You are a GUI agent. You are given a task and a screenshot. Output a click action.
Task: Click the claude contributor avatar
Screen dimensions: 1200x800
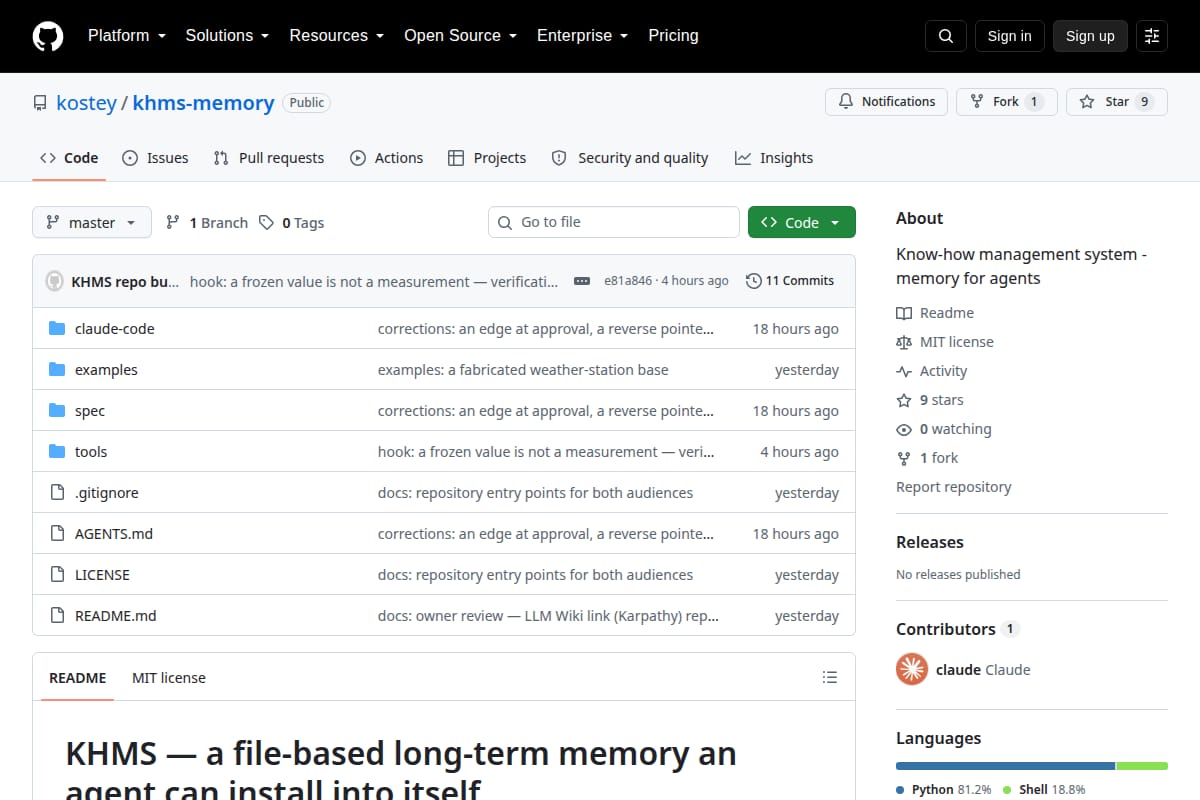pyautogui.click(x=912, y=670)
